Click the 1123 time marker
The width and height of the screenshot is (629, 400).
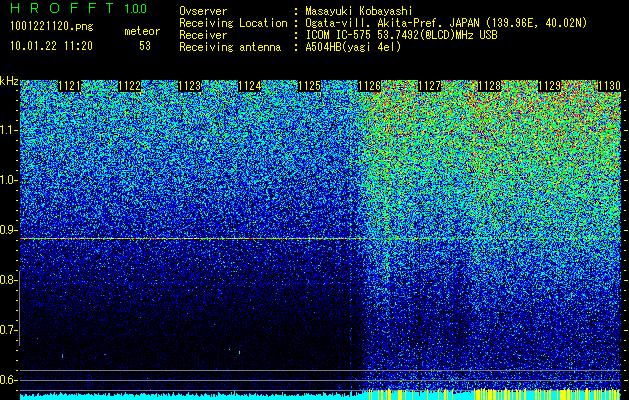click(x=190, y=86)
